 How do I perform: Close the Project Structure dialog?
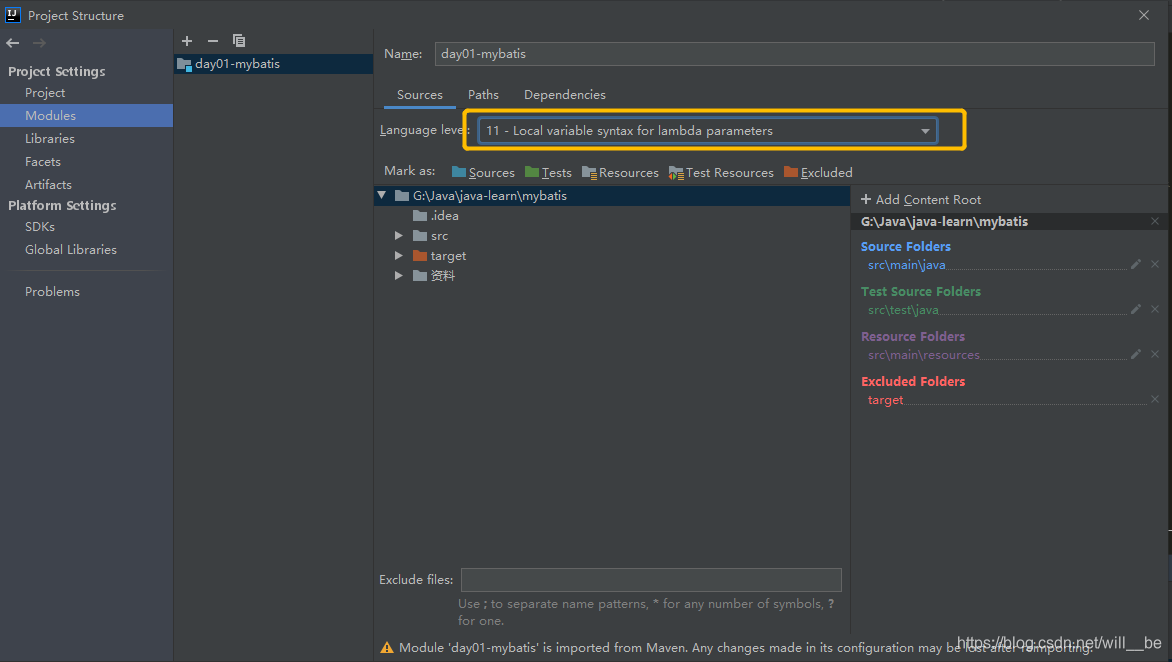1144,15
